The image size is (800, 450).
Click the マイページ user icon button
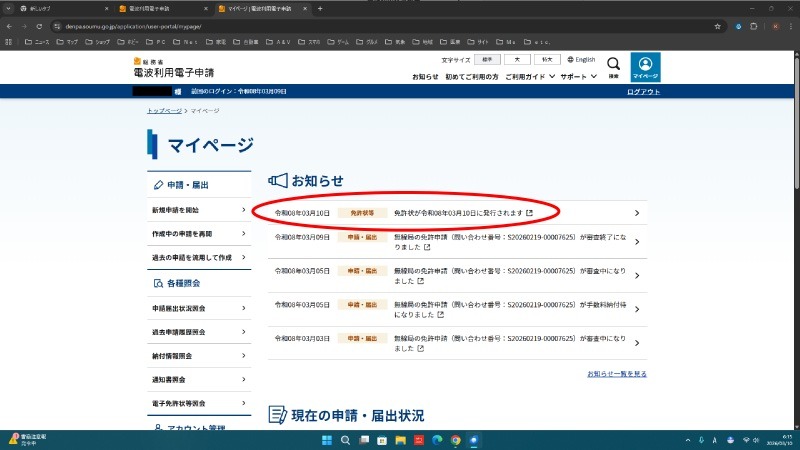click(645, 66)
